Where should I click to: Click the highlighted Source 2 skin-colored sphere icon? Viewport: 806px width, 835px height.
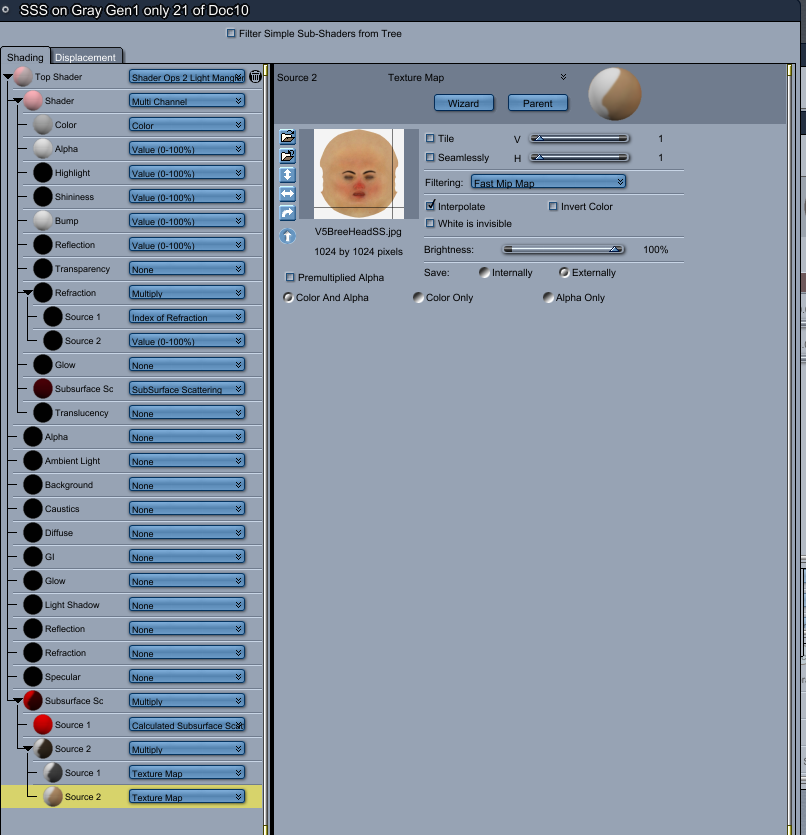point(53,797)
